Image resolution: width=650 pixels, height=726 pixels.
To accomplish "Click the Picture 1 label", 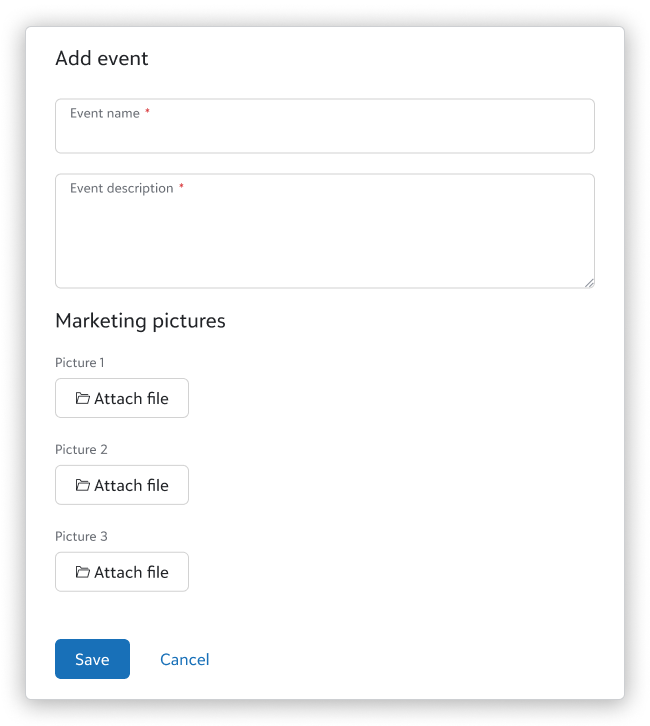I will click(80, 363).
